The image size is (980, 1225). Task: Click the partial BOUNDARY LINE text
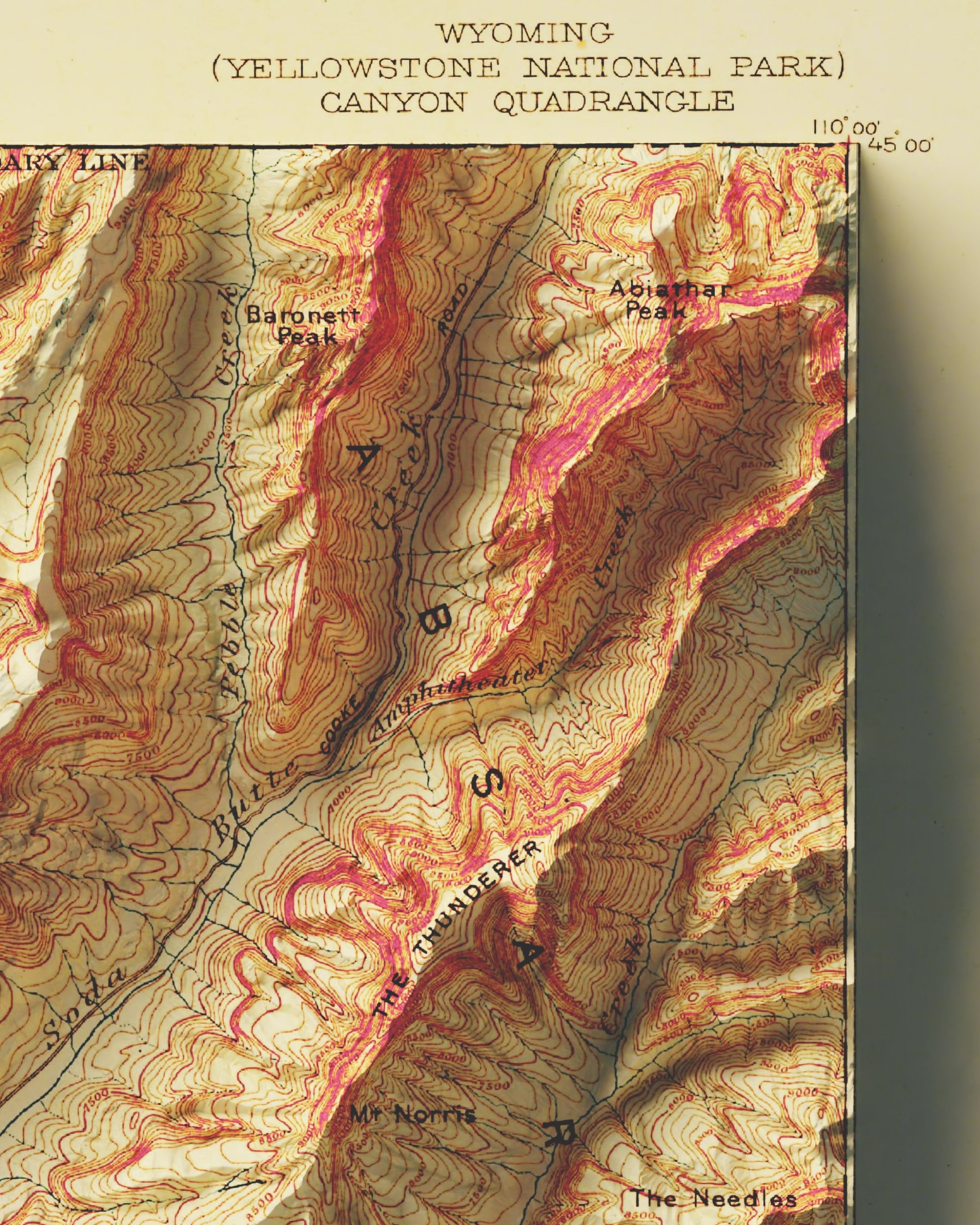(x=74, y=163)
